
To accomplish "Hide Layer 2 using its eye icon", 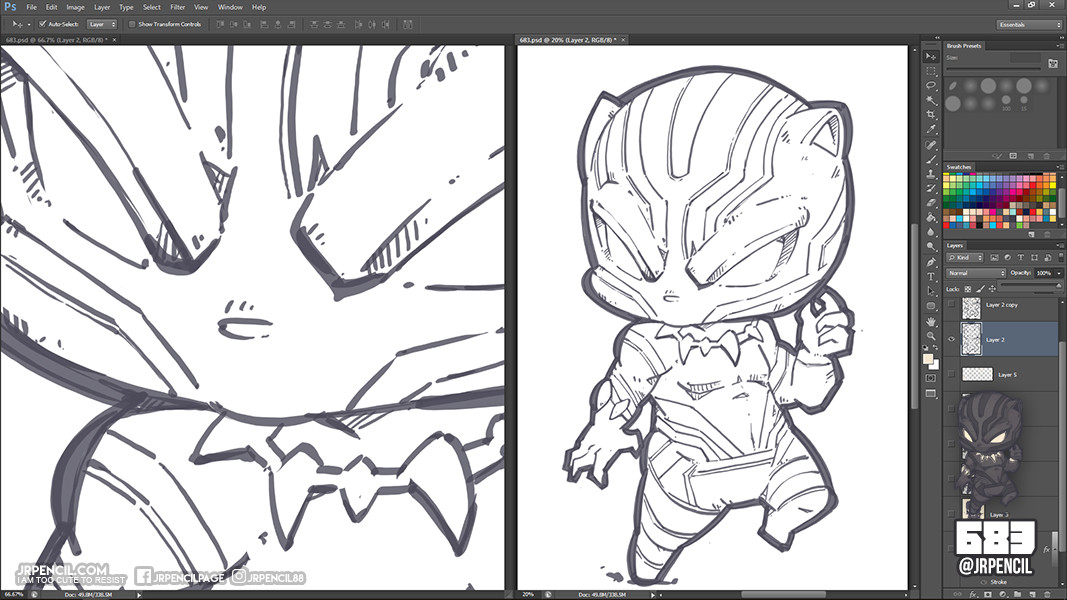I will pos(951,339).
